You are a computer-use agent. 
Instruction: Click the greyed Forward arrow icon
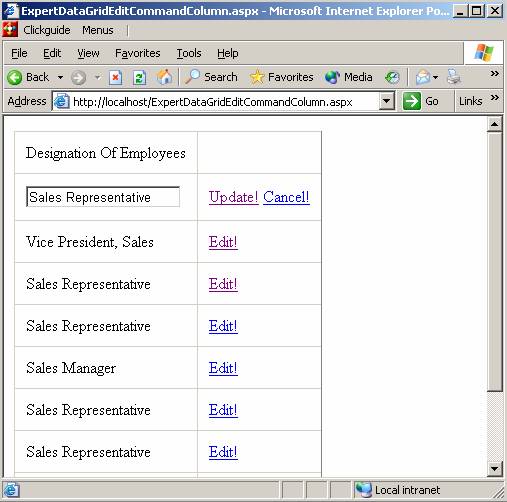tap(78, 78)
